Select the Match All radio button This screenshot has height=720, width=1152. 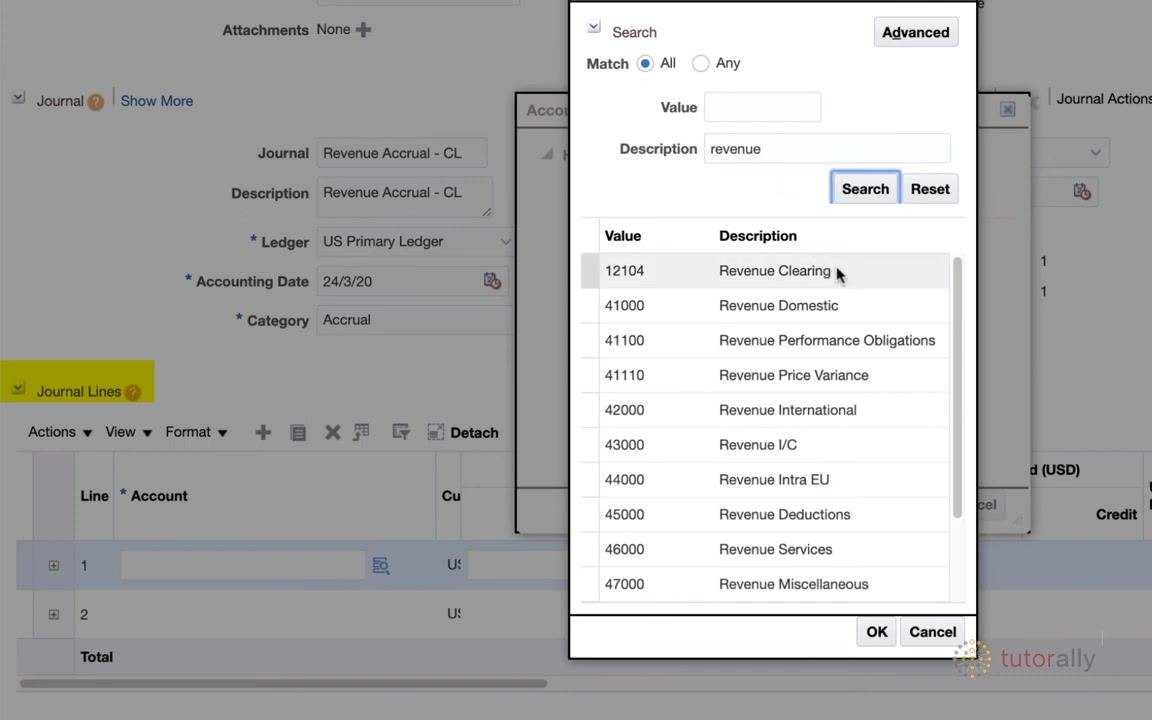644,63
